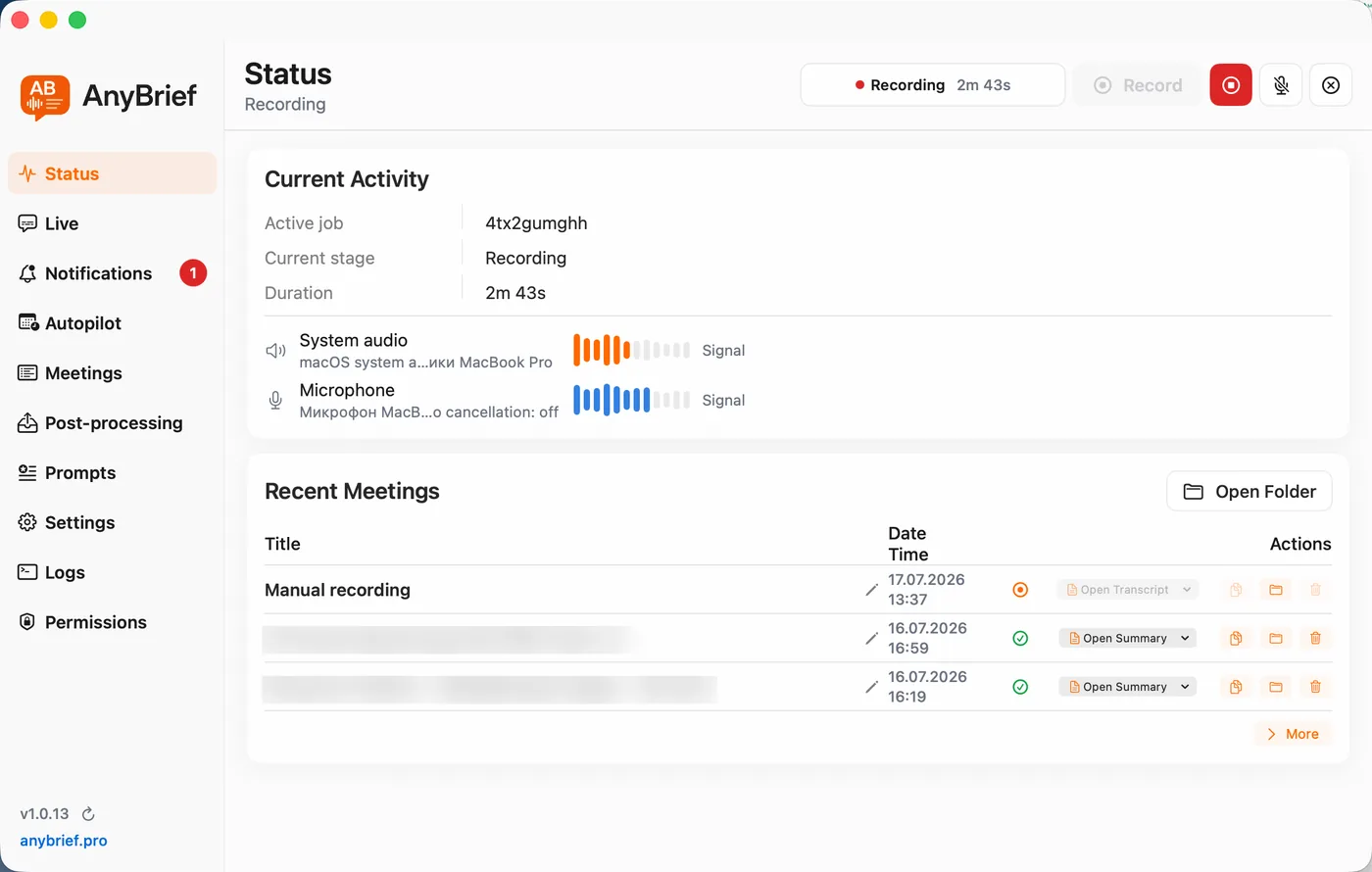Click the active job ID 4tx2gumghh
Image resolution: width=1372 pixels, height=872 pixels.
pos(536,223)
